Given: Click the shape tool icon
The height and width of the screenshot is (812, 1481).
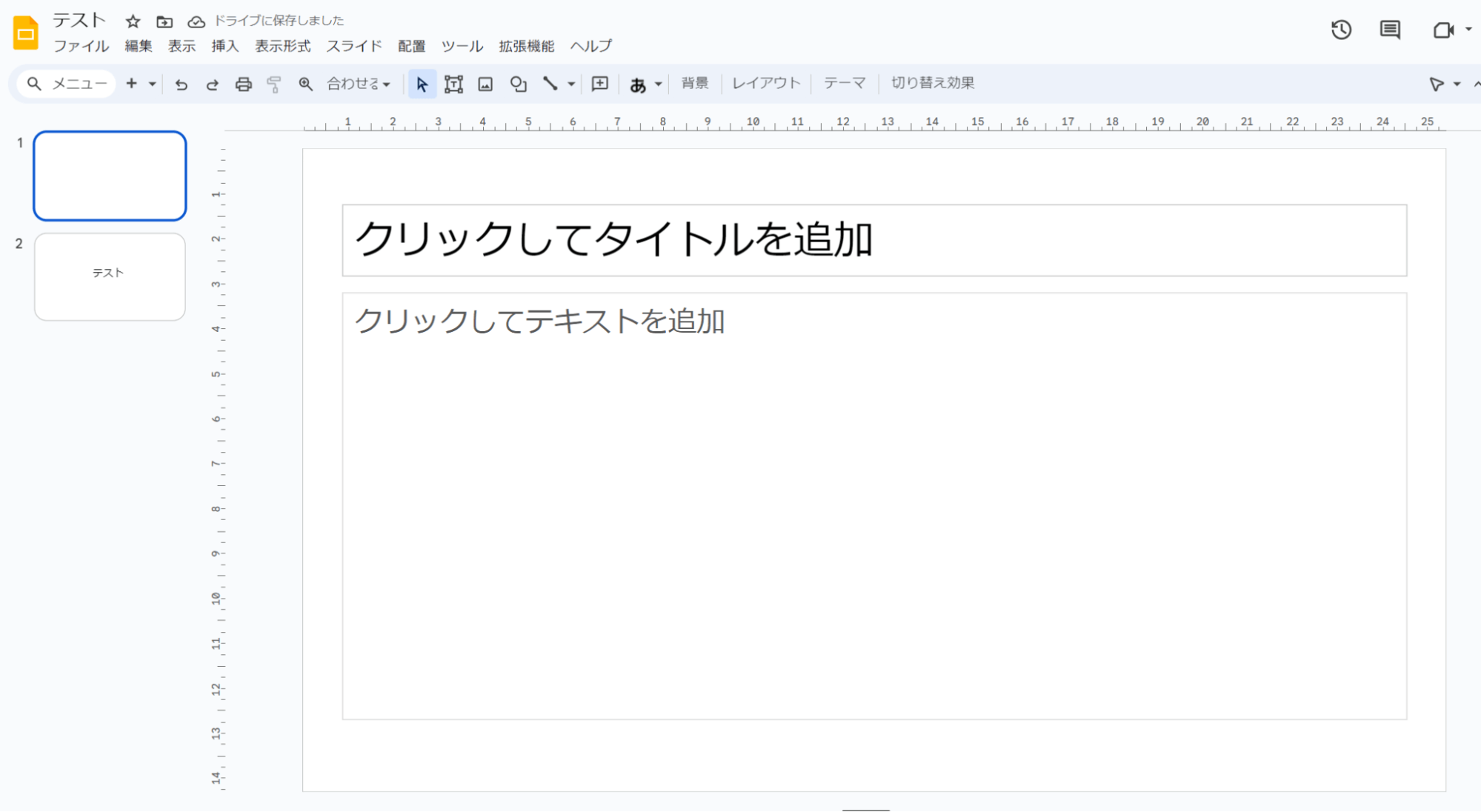Looking at the screenshot, I should pyautogui.click(x=518, y=84).
